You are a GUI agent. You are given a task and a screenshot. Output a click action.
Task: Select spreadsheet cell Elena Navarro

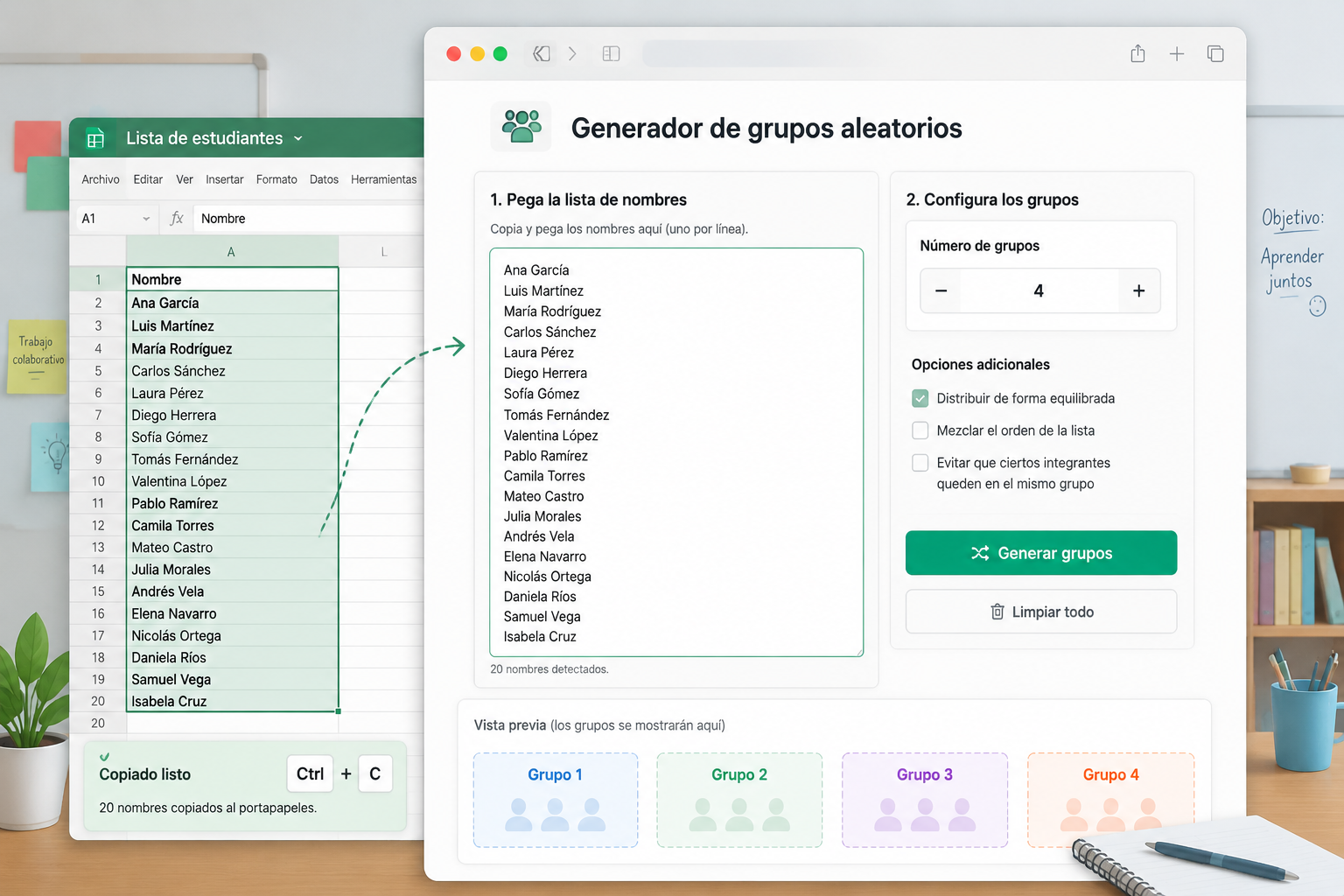232,613
